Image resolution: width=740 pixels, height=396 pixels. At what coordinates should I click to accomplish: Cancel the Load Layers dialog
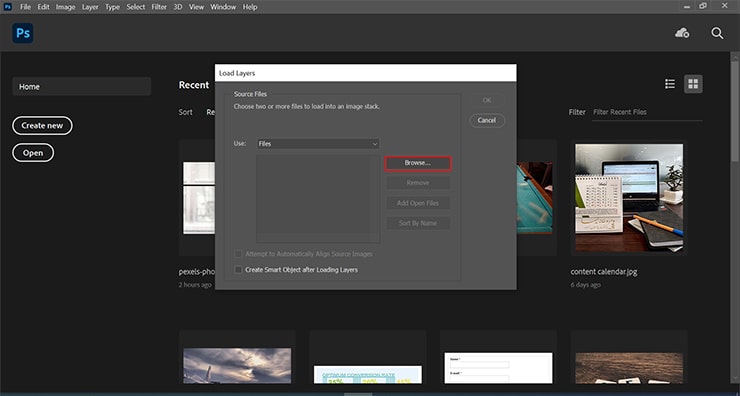[x=487, y=120]
